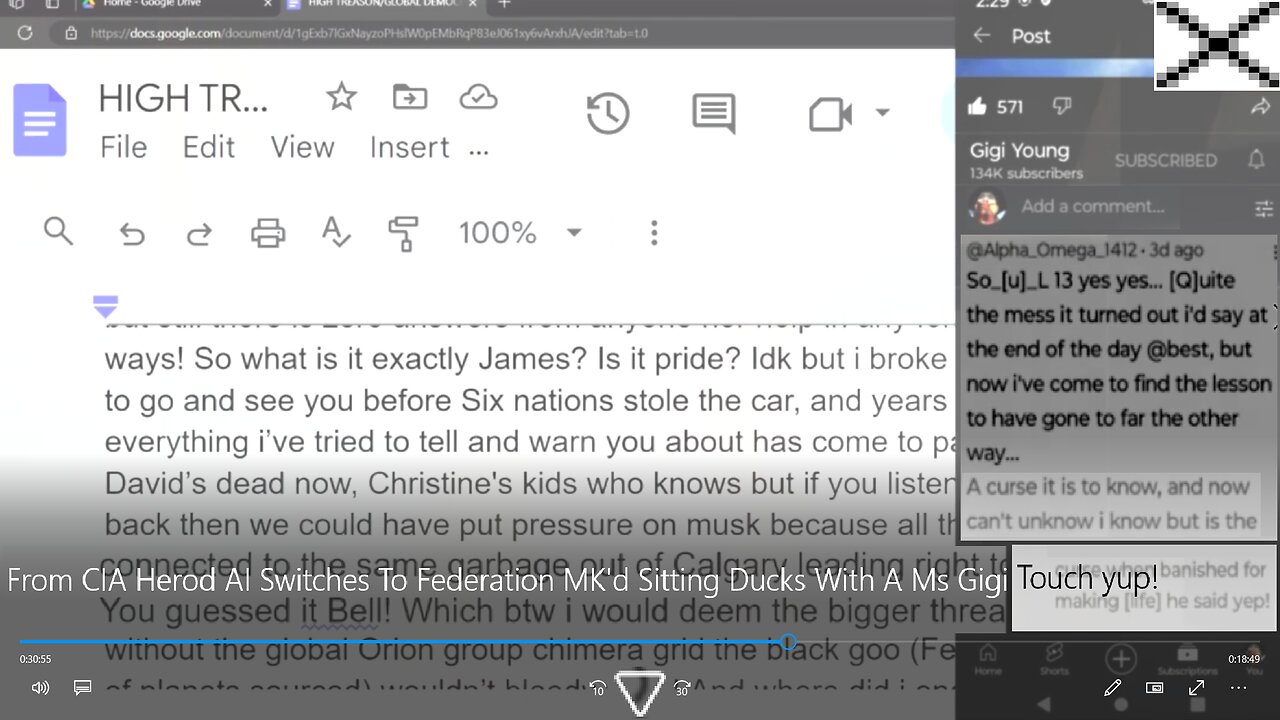Open the View menu
The image size is (1280, 720).
pos(302,147)
